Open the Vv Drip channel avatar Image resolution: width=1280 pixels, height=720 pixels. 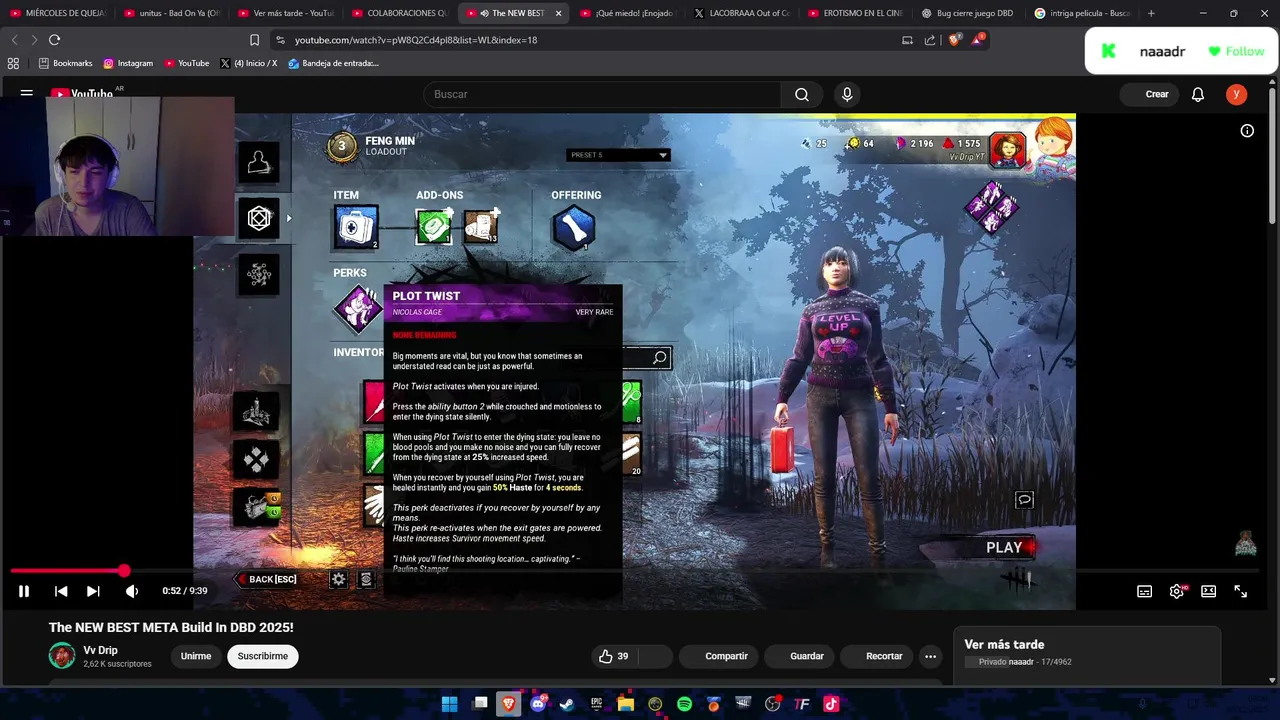point(62,656)
